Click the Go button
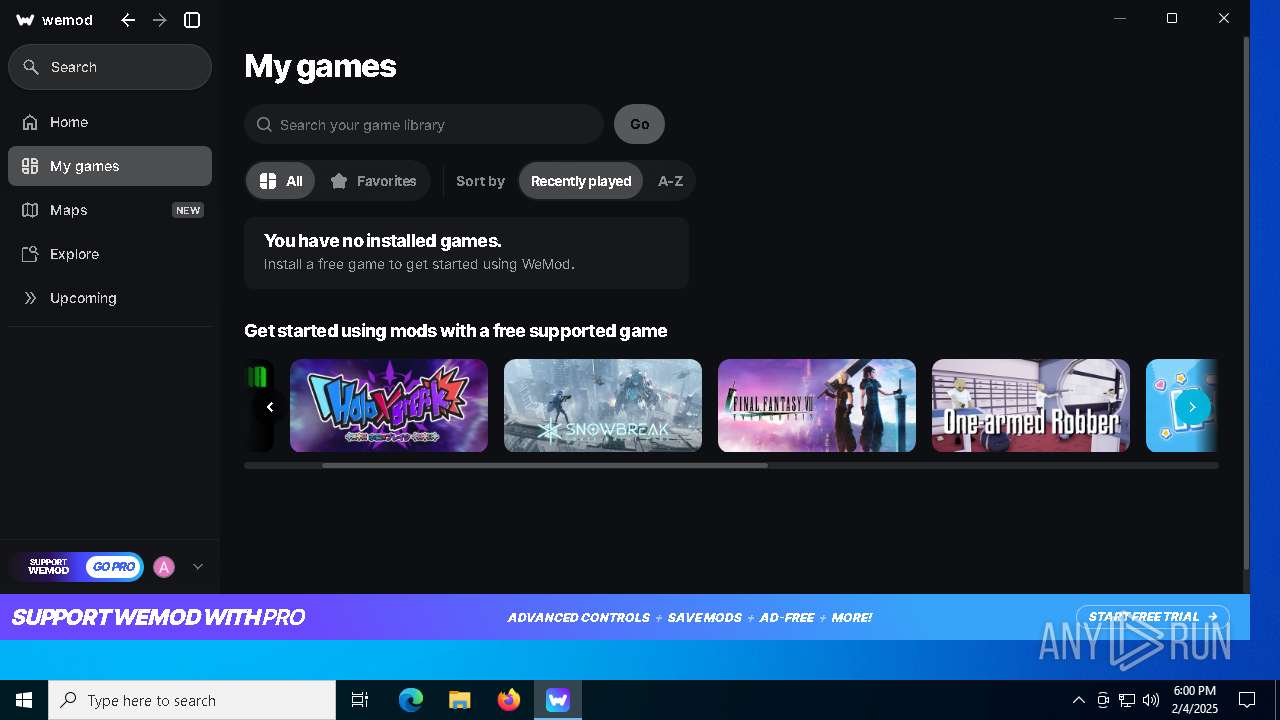The image size is (1280, 720). coord(639,125)
